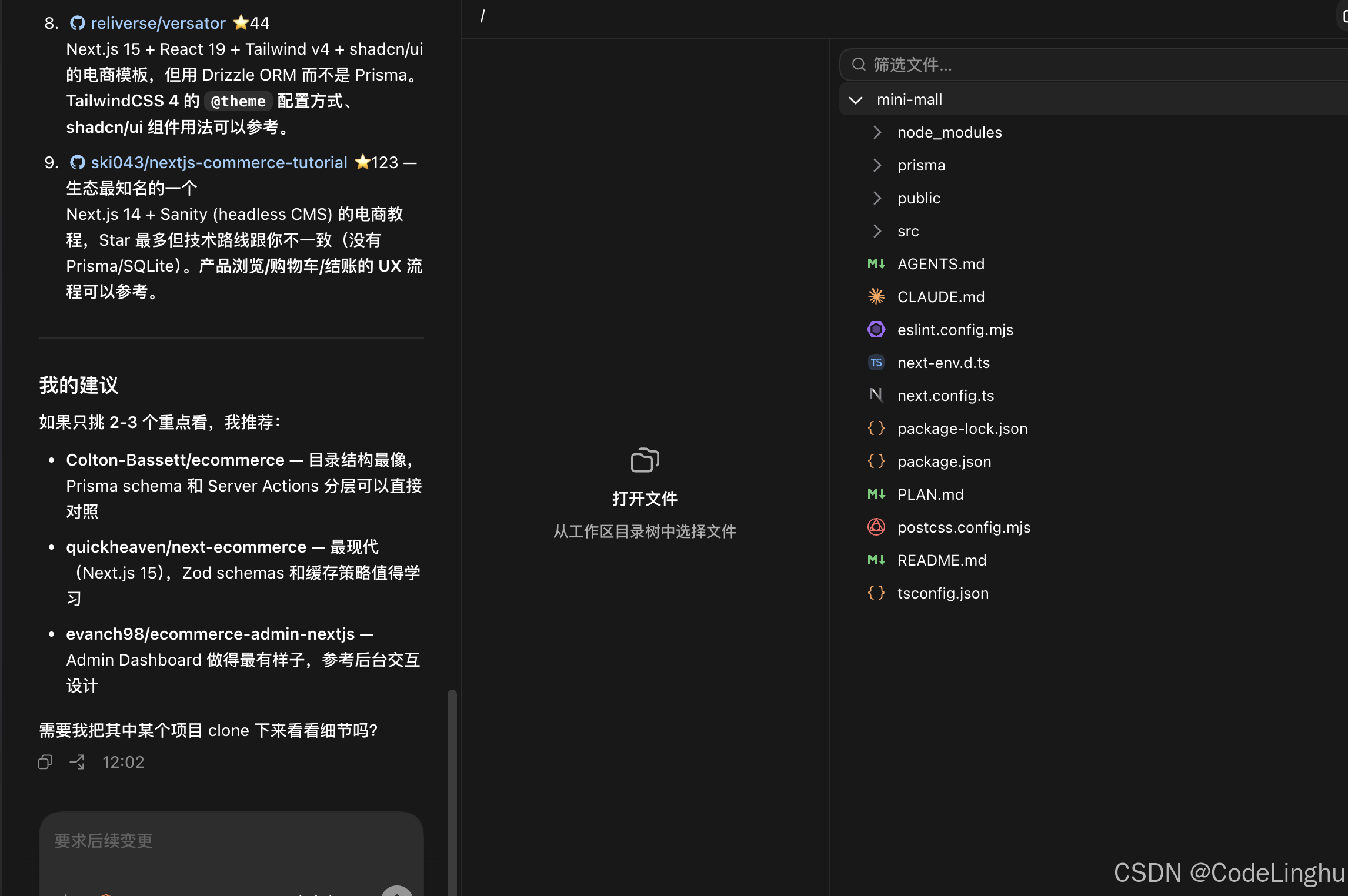Select postcss.config.mjs file

coord(963,527)
